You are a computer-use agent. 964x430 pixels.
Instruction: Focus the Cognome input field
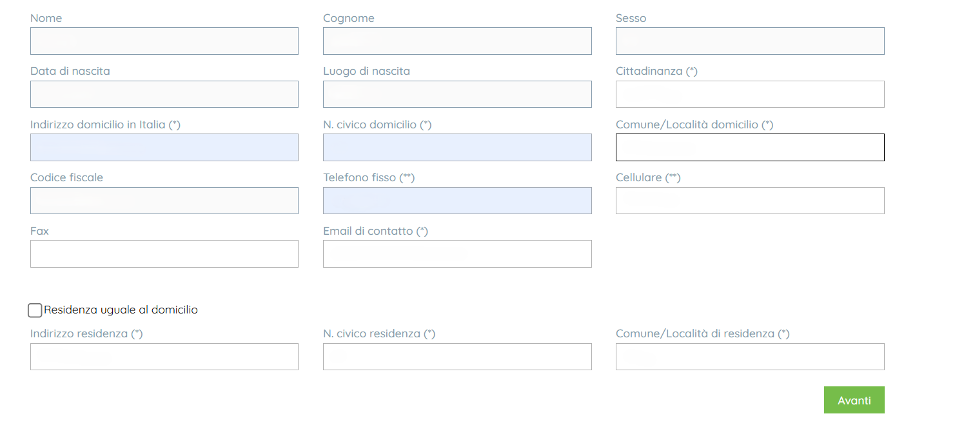(457, 41)
